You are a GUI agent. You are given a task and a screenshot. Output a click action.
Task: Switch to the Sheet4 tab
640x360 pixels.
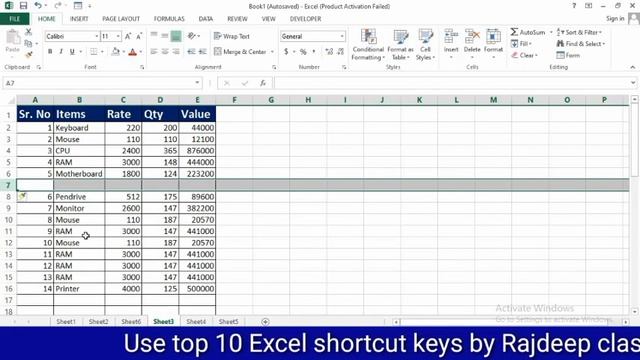pos(196,322)
